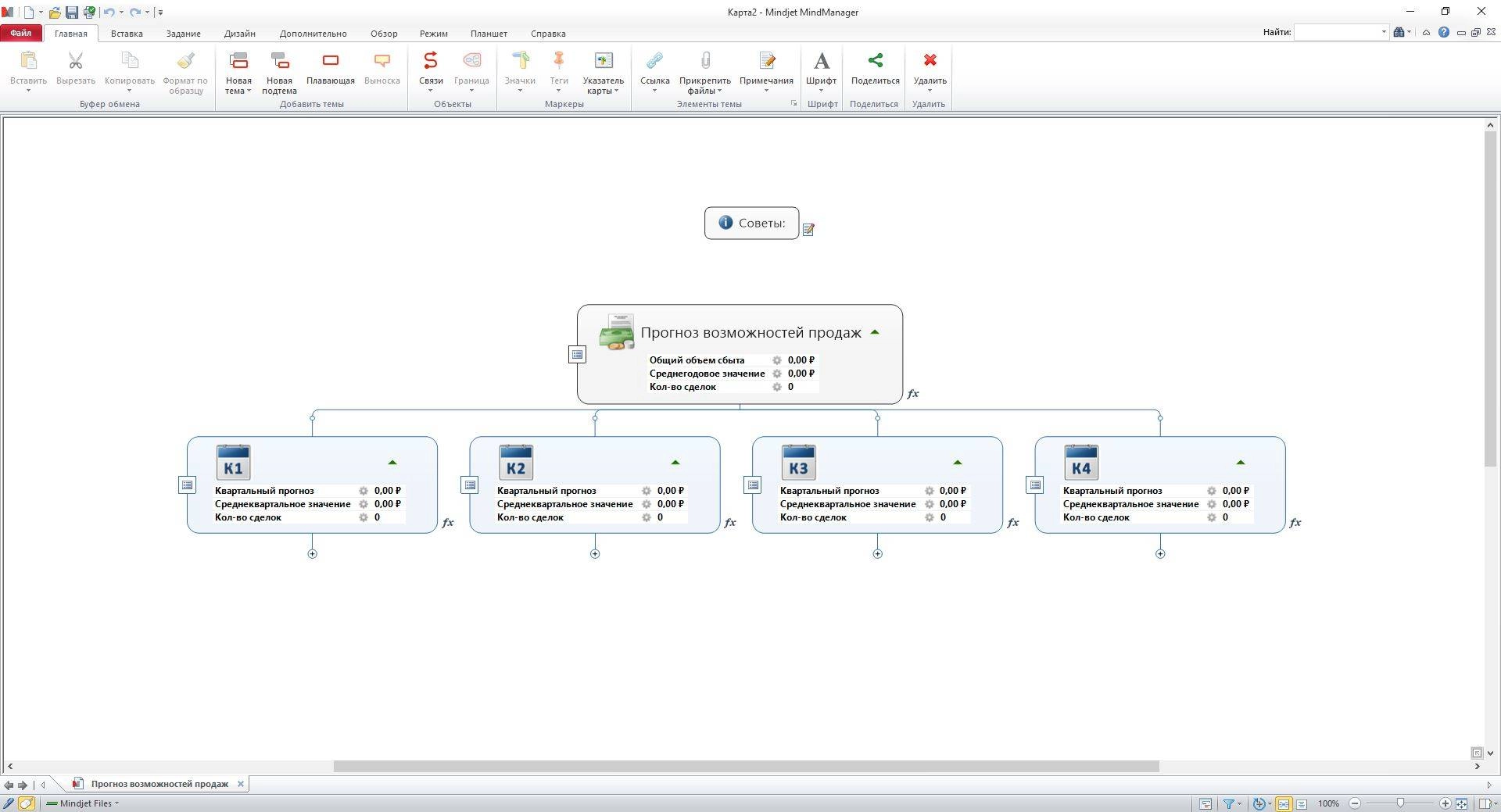Expand subtopics below К3 with plus
The width and height of the screenshot is (1501, 812).
pos(877,553)
